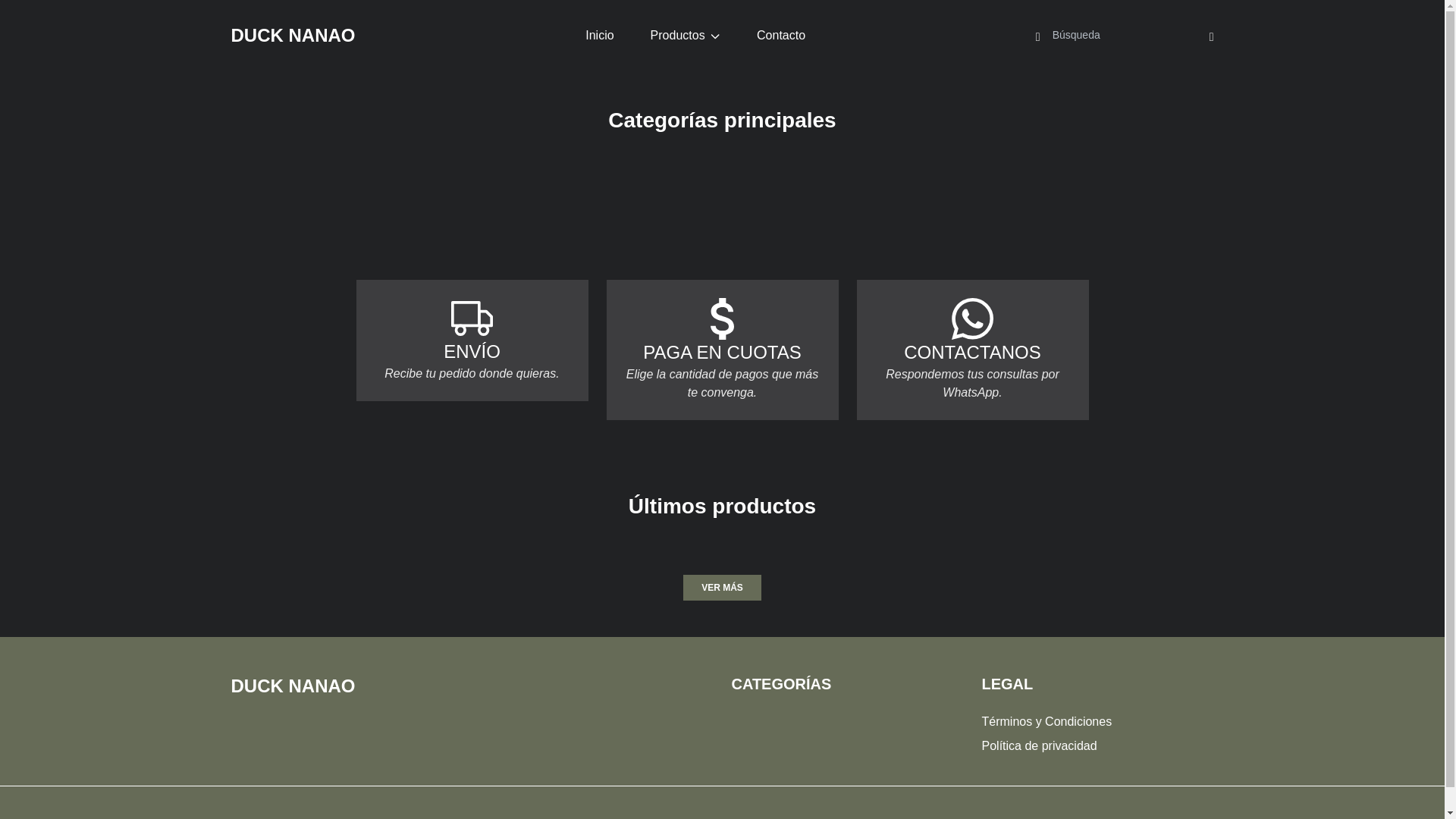Click the search magnifier icon
The image size is (1456, 819).
click(x=1038, y=36)
